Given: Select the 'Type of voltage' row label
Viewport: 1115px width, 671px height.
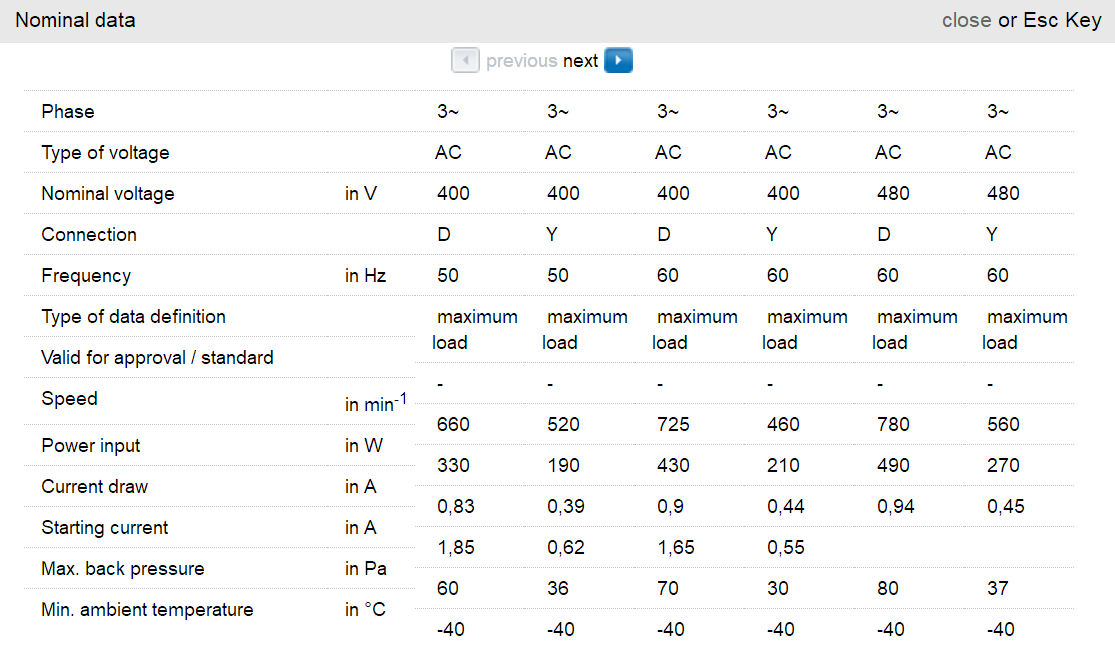Looking at the screenshot, I should click(x=105, y=153).
